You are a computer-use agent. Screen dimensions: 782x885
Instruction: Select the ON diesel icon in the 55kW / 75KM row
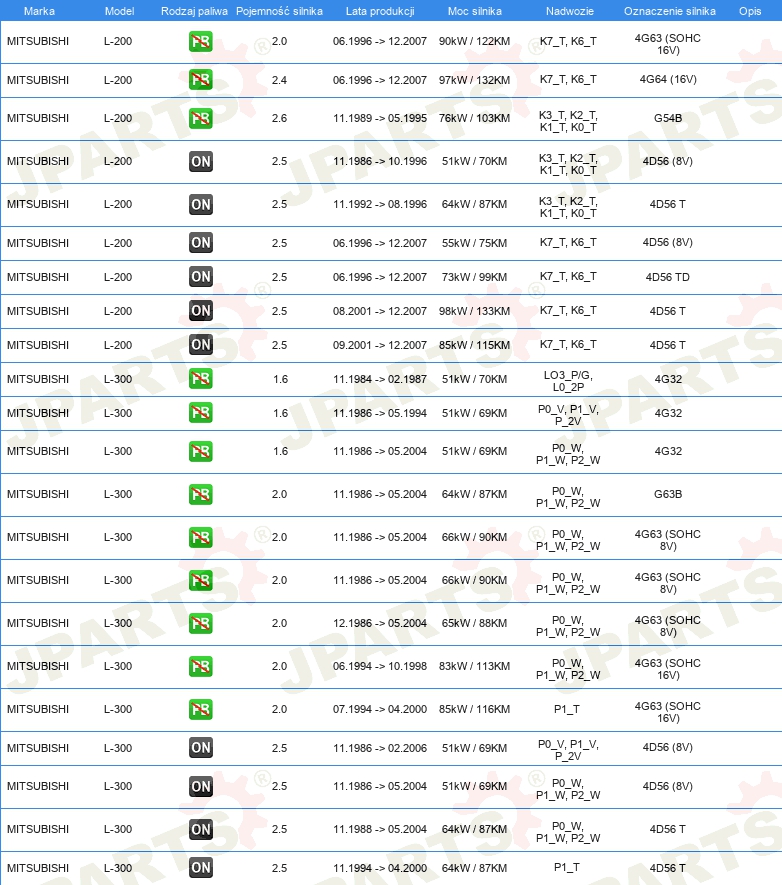click(x=200, y=243)
